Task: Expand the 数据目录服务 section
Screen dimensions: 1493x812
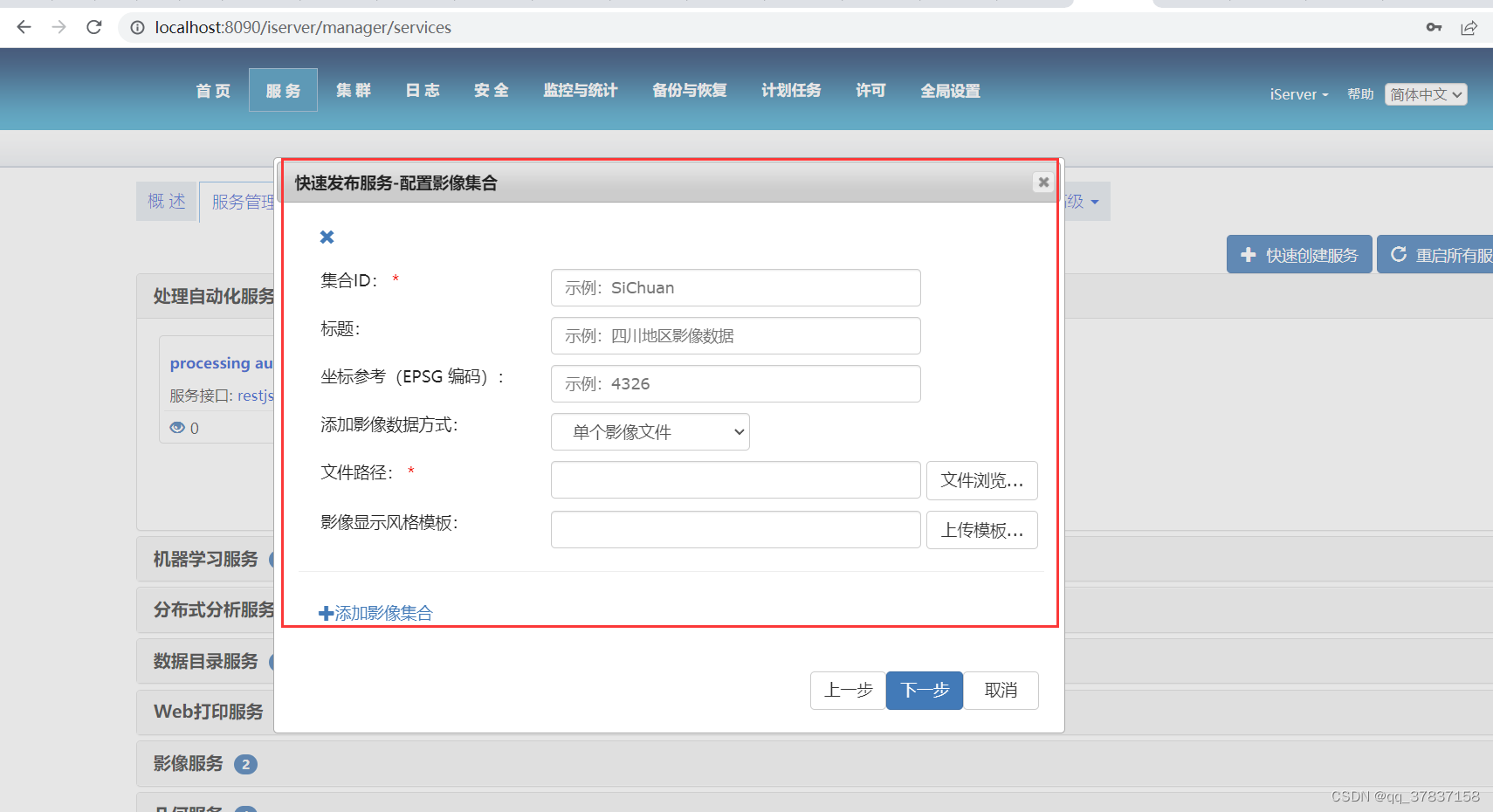Action: pyautogui.click(x=205, y=661)
